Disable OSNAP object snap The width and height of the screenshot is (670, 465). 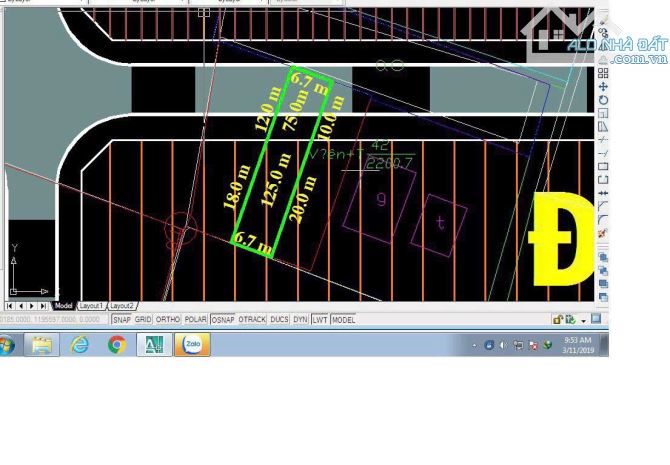point(222,320)
